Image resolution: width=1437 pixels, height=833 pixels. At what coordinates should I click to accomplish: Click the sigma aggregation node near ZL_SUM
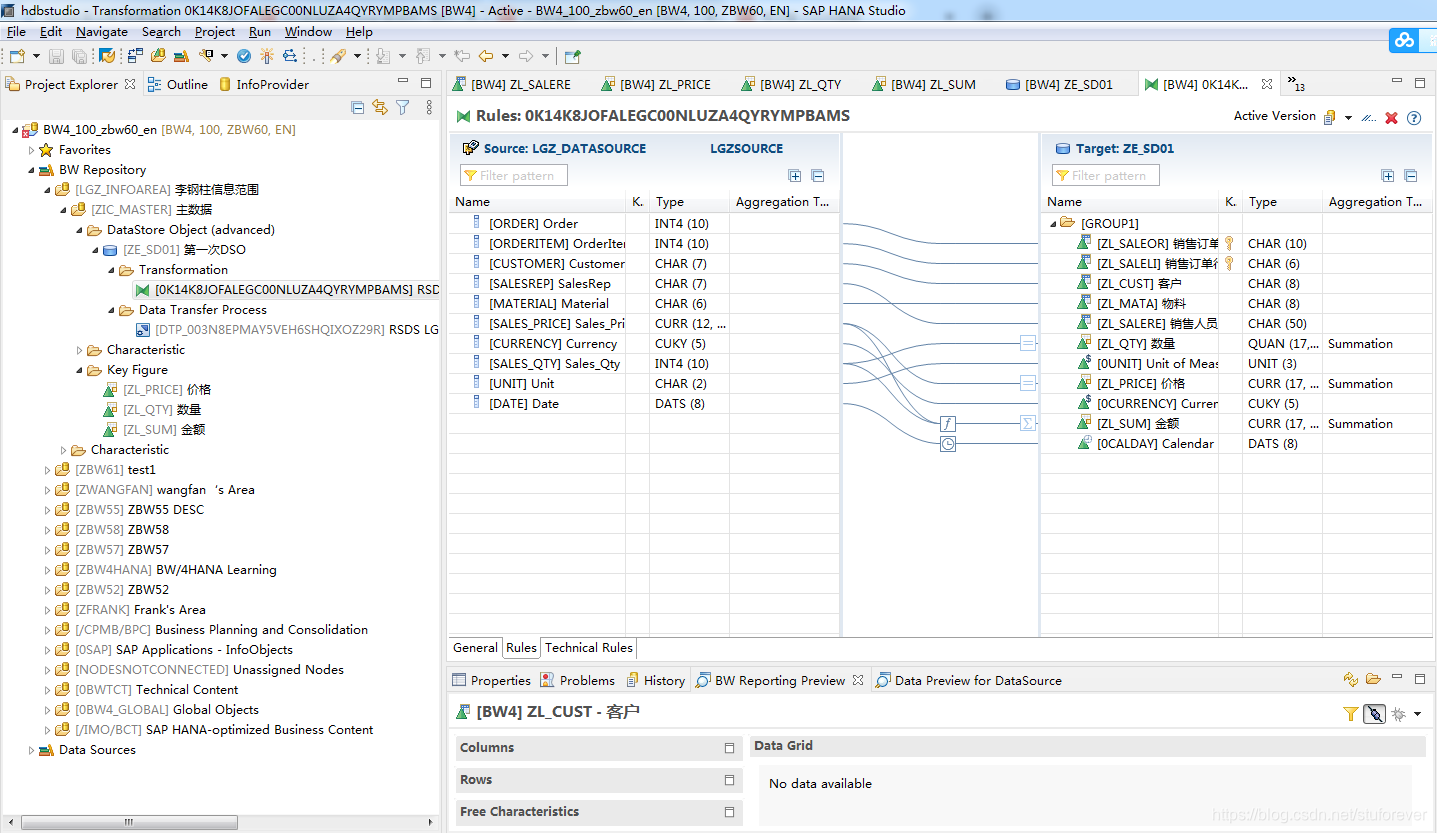pos(1028,423)
